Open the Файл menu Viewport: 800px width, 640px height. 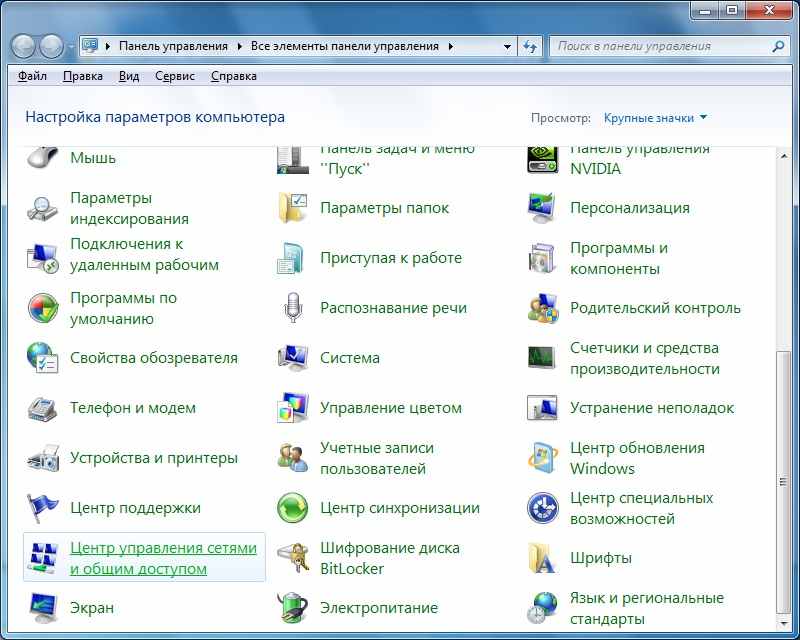click(32, 76)
